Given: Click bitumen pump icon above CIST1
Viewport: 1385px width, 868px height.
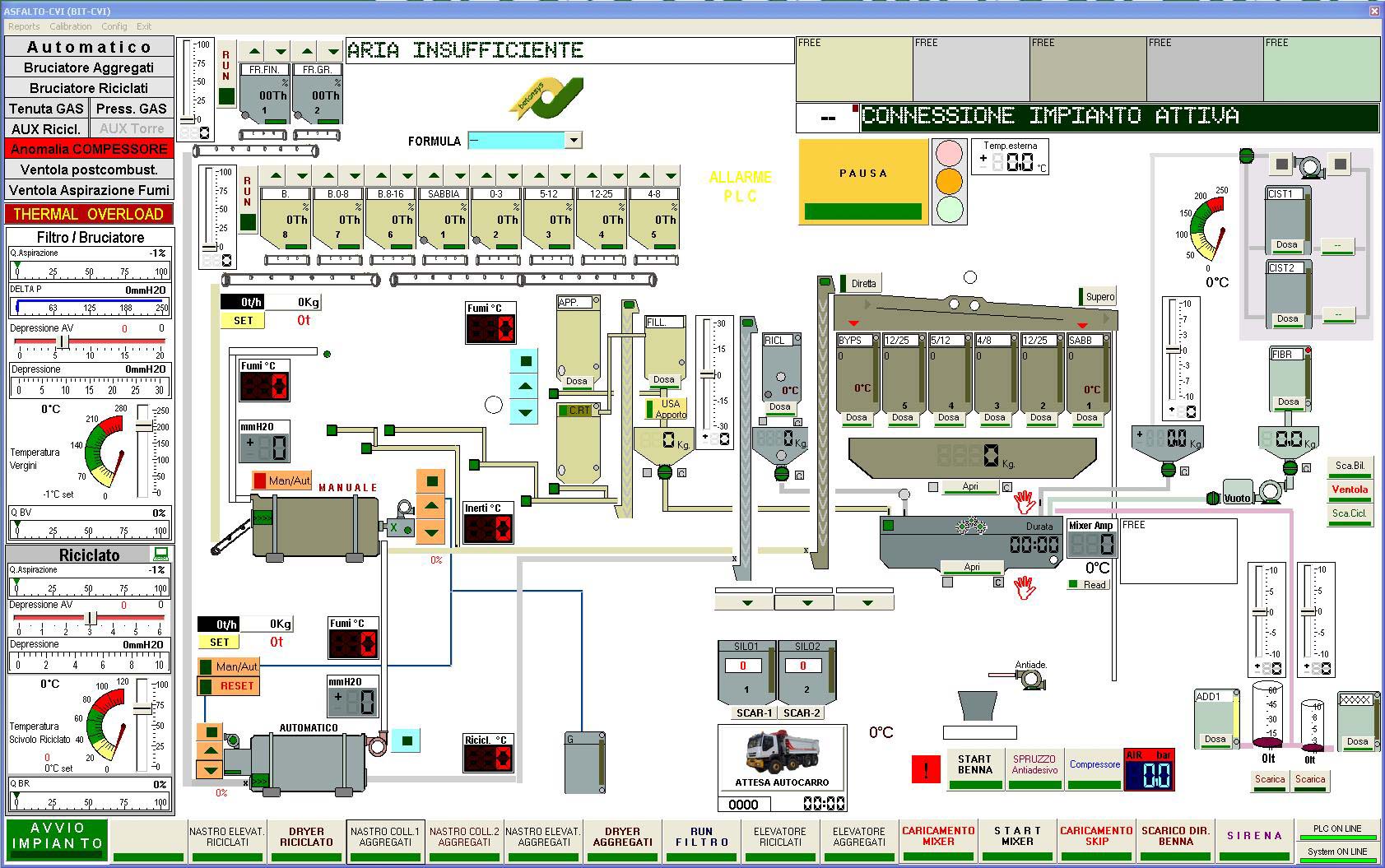Looking at the screenshot, I should pos(1310,165).
